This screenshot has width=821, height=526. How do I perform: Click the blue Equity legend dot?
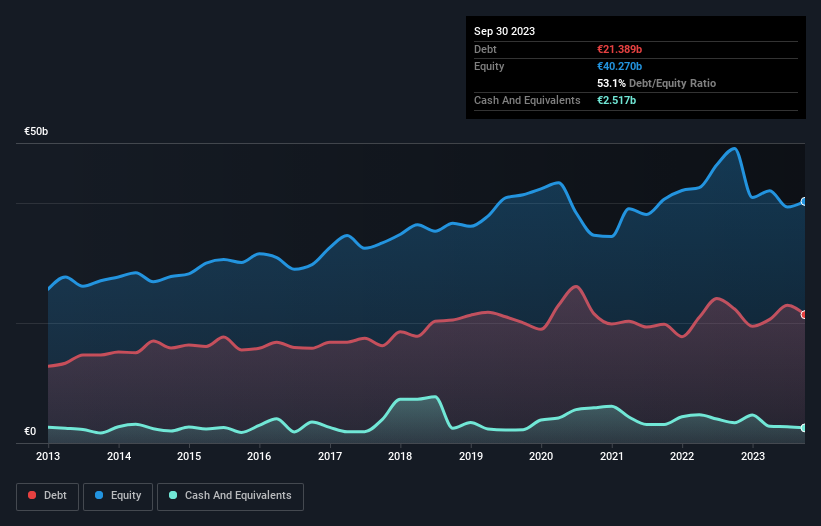coord(99,495)
